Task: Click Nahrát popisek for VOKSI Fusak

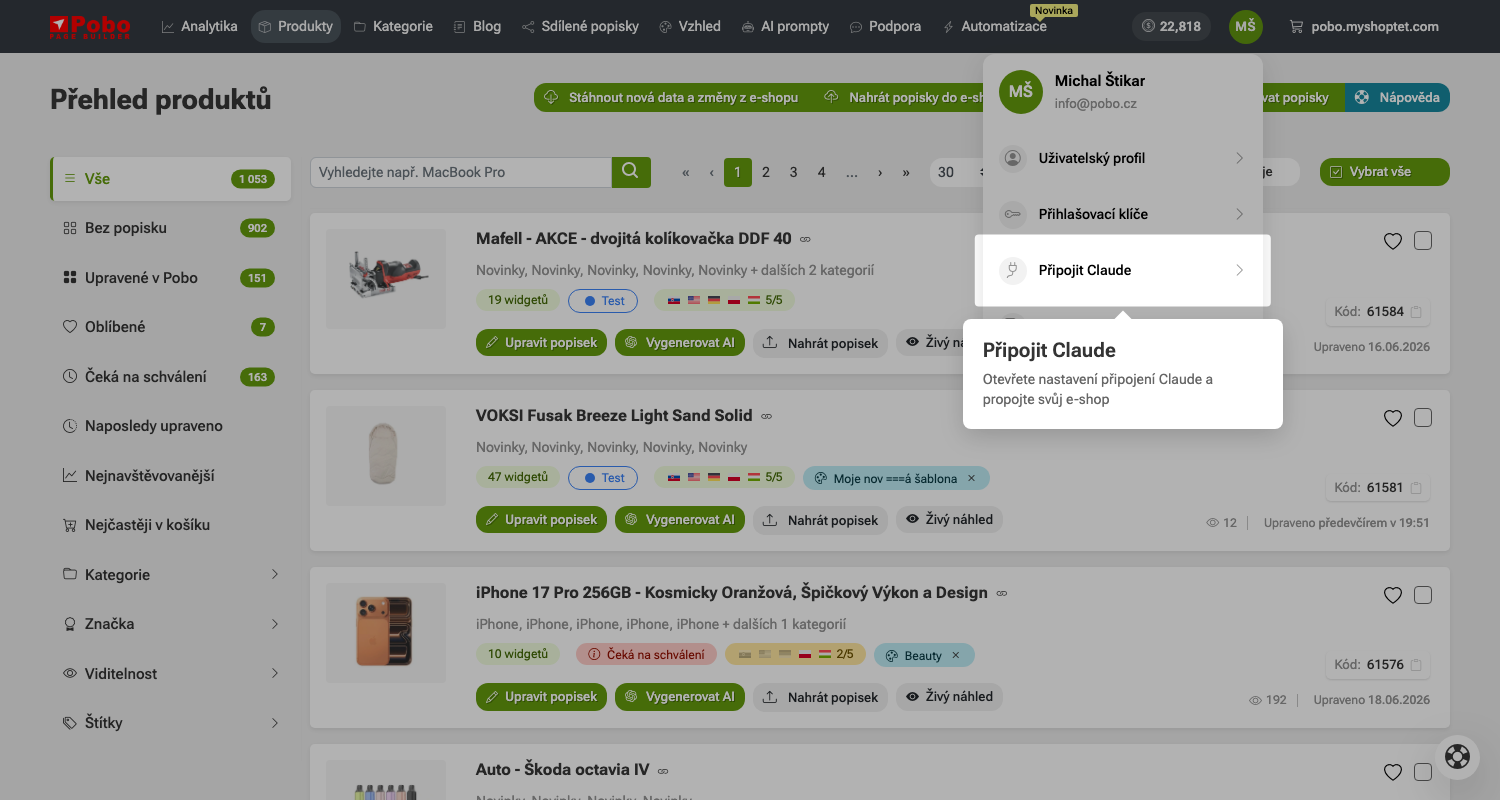Action: pos(820,520)
